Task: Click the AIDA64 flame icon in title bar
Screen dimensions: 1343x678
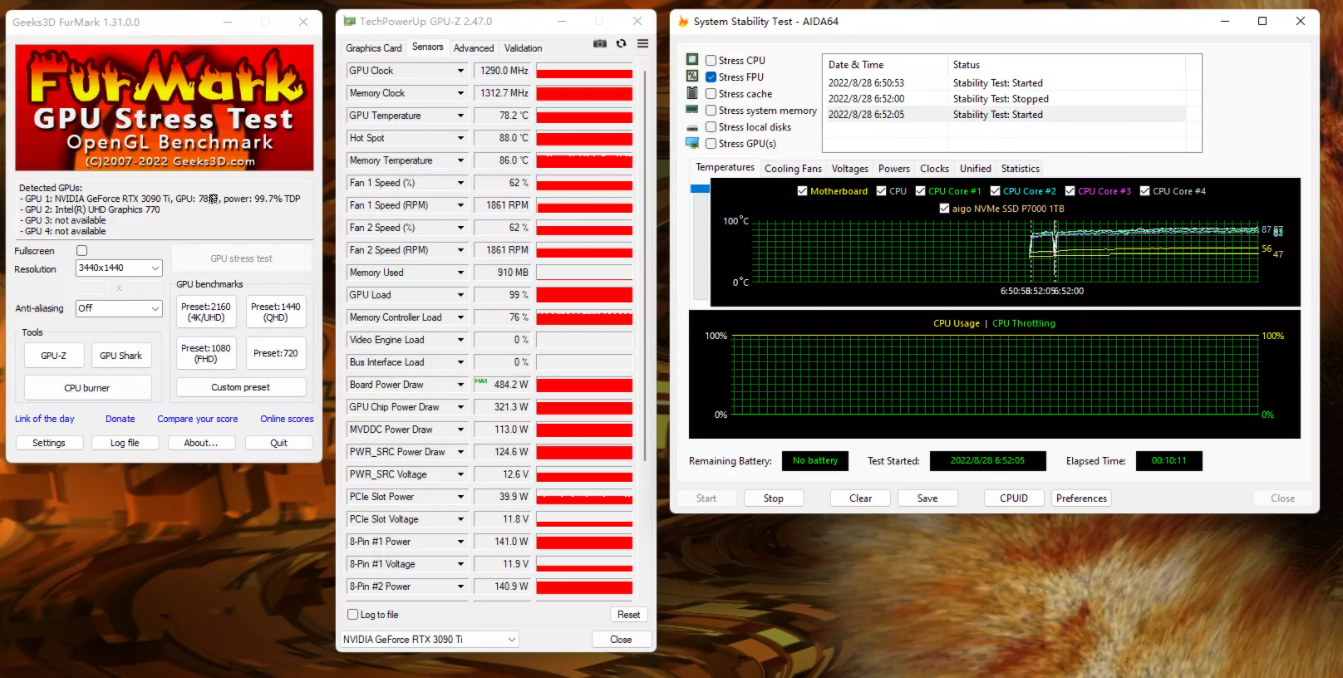Action: pyautogui.click(x=683, y=21)
